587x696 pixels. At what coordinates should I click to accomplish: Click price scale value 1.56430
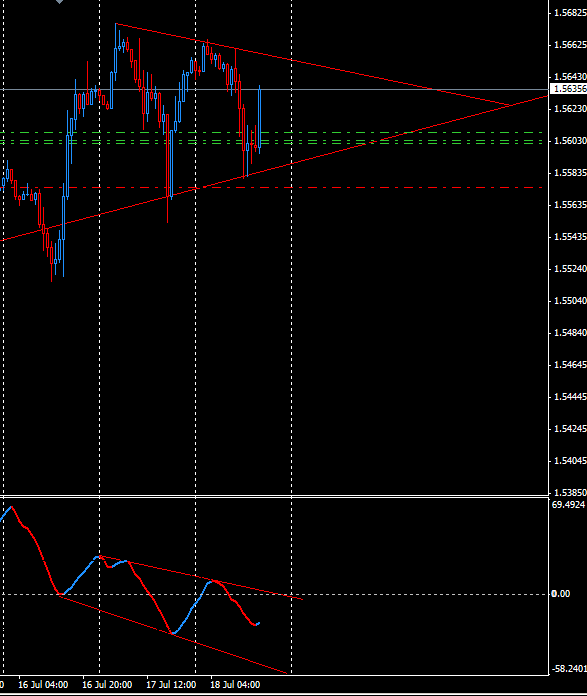tap(570, 77)
